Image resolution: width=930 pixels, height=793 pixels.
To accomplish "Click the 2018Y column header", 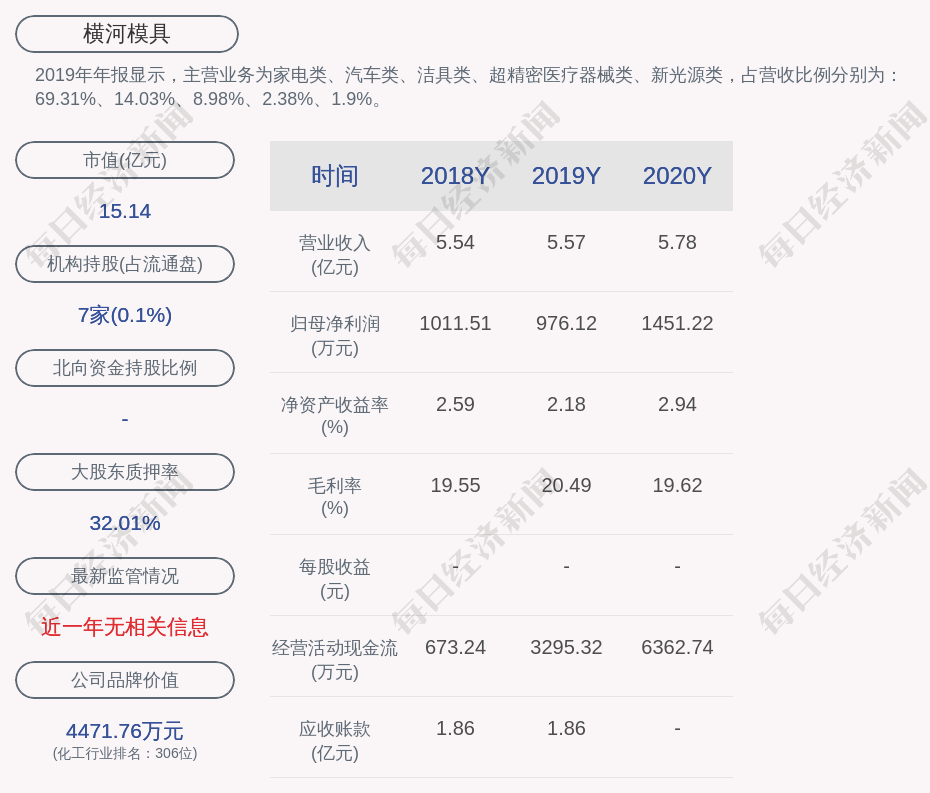I will coord(455,176).
